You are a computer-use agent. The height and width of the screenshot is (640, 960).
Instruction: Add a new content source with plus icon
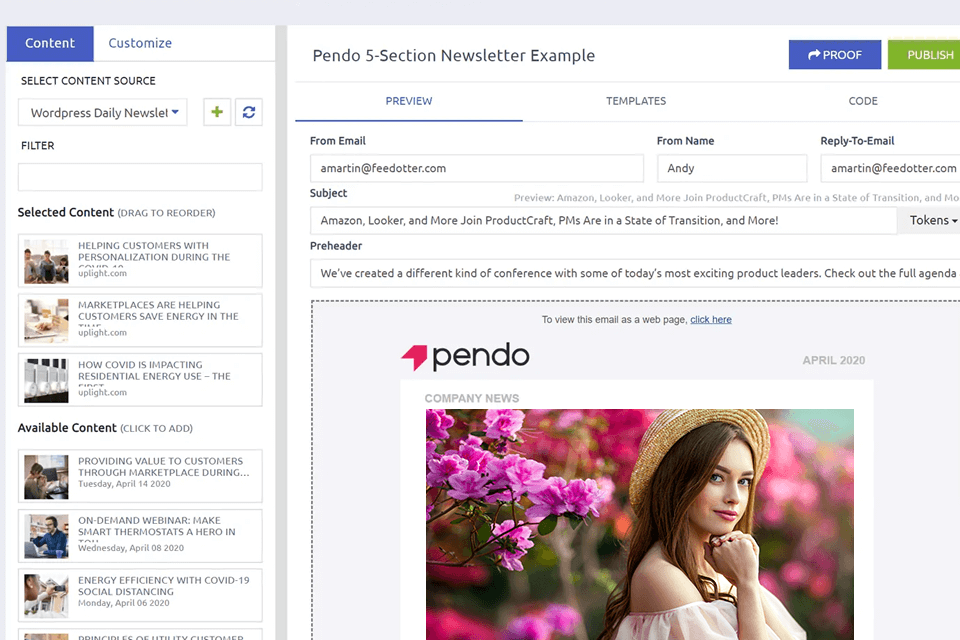(x=217, y=112)
